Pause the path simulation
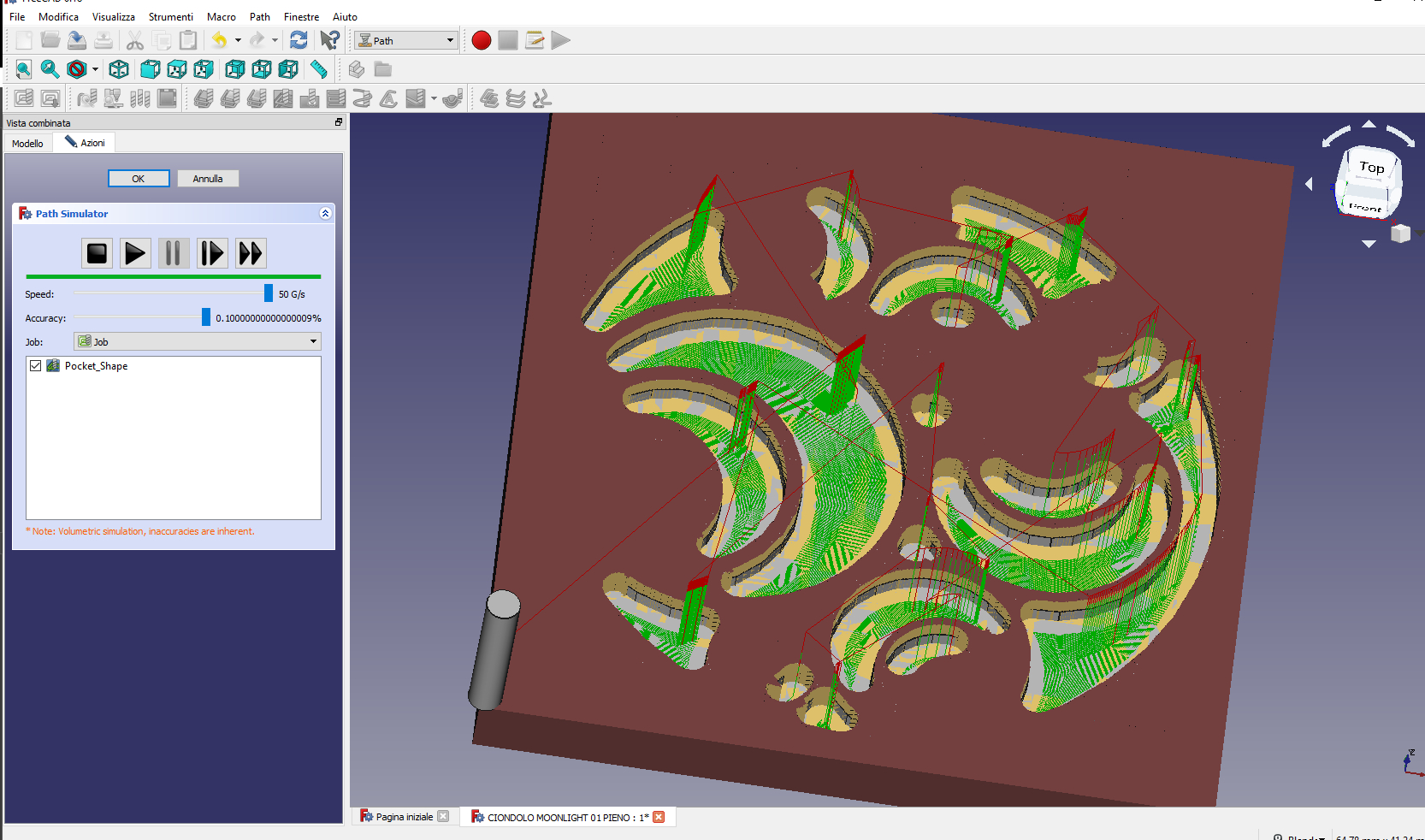Viewport: 1425px width, 840px height. pos(173,253)
